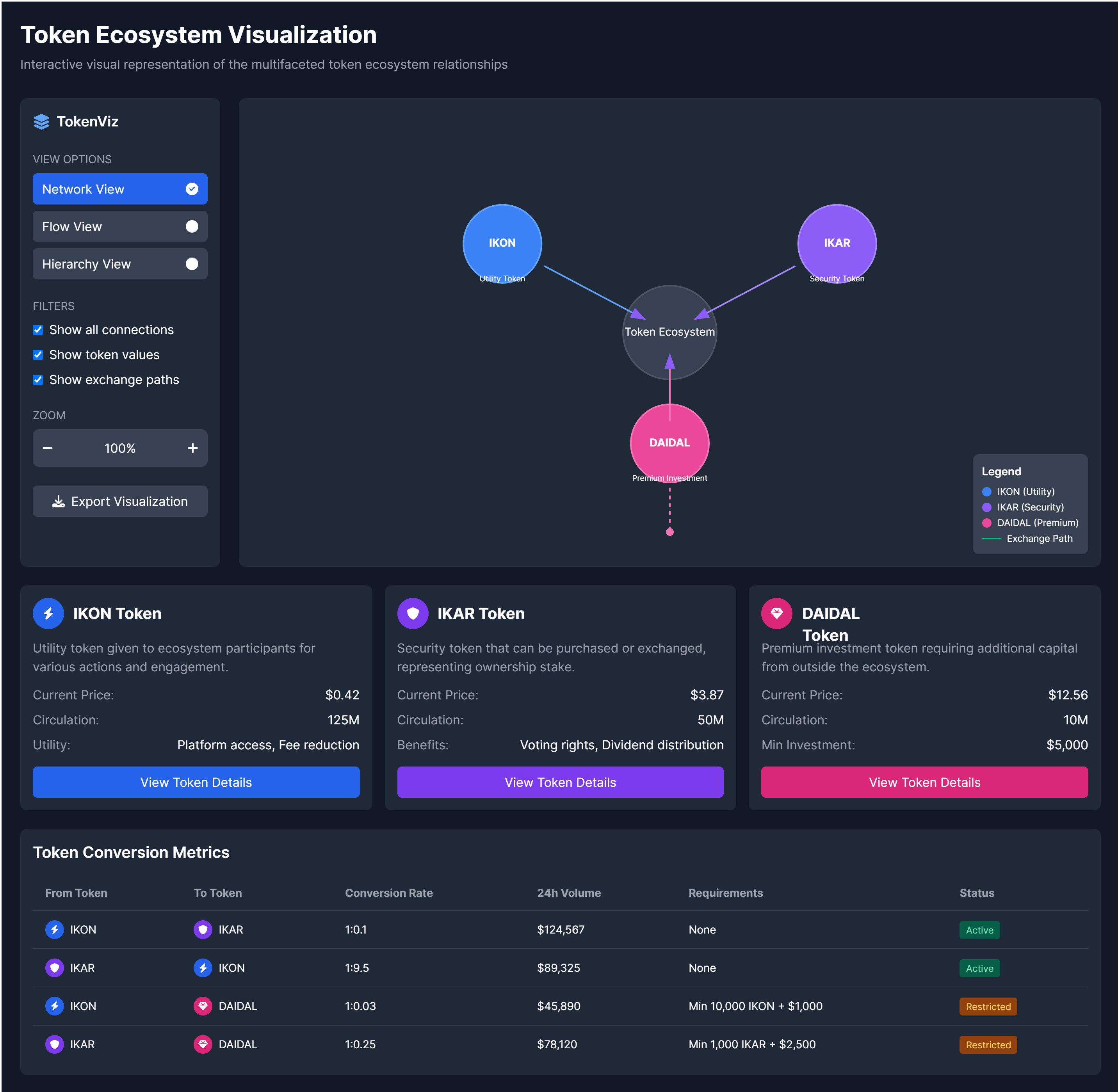Click the zoom minus control
The image size is (1118, 1092).
(48, 448)
